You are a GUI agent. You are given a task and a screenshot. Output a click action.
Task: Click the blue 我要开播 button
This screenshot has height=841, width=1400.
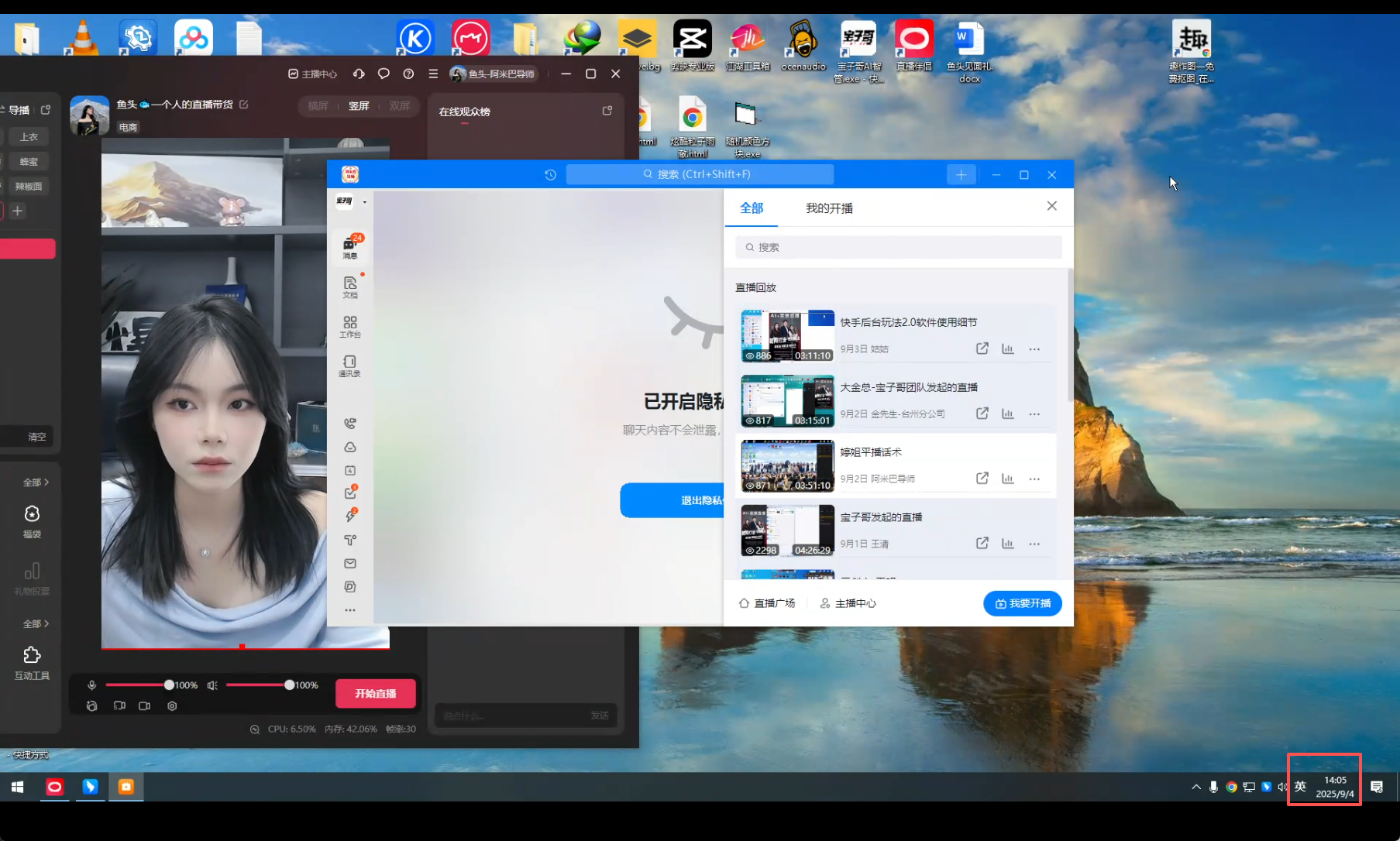1022,603
